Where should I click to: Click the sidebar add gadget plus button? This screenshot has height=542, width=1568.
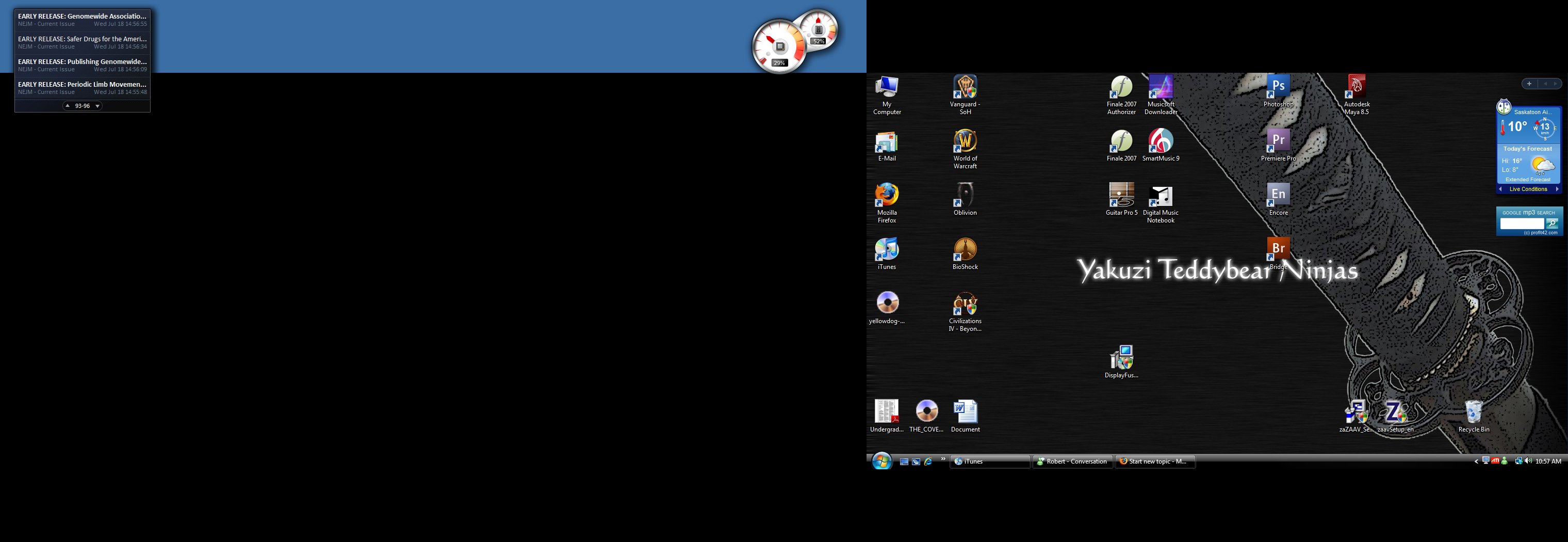click(1528, 84)
